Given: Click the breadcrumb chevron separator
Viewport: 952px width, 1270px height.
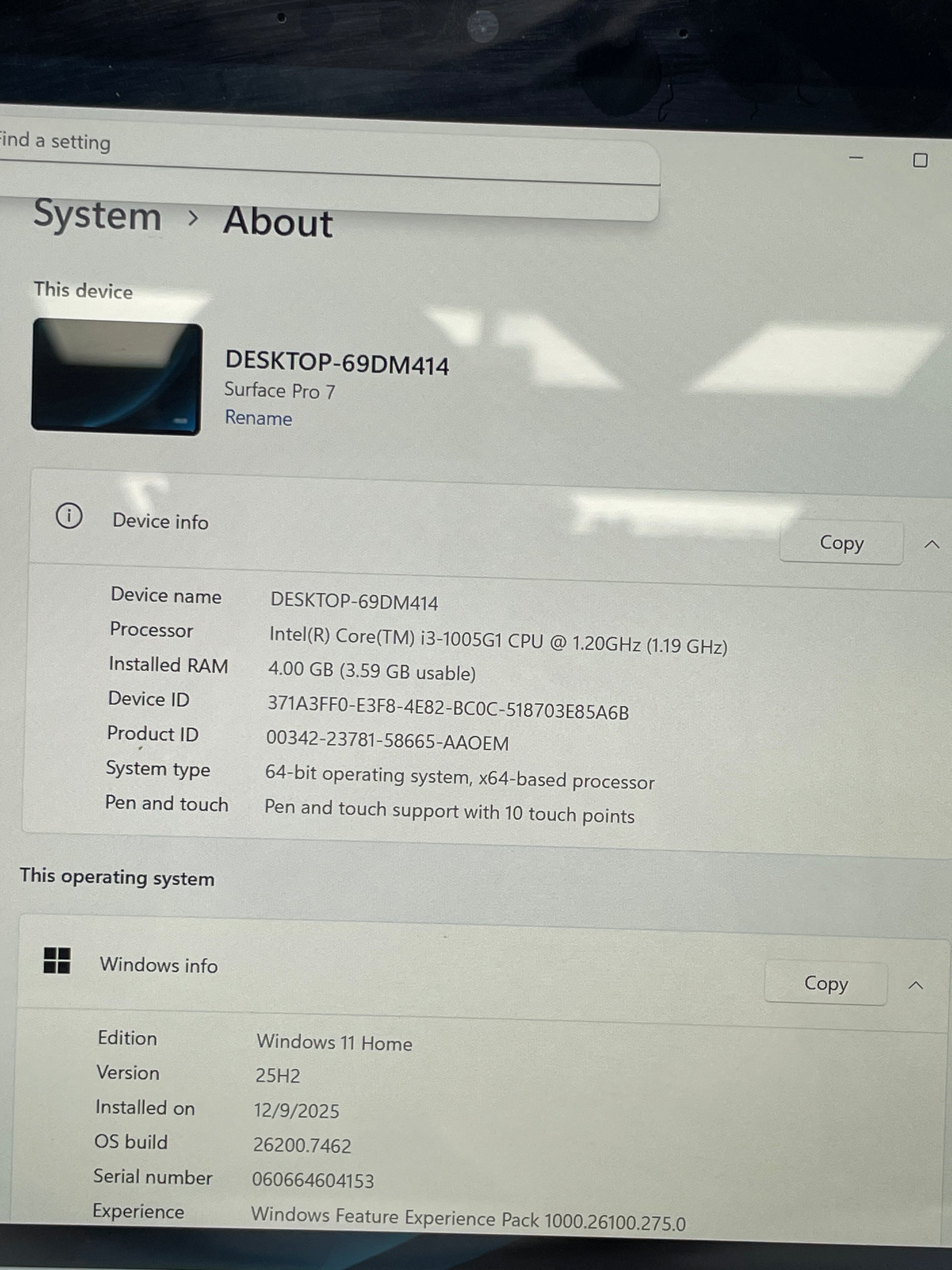Looking at the screenshot, I should [x=193, y=218].
